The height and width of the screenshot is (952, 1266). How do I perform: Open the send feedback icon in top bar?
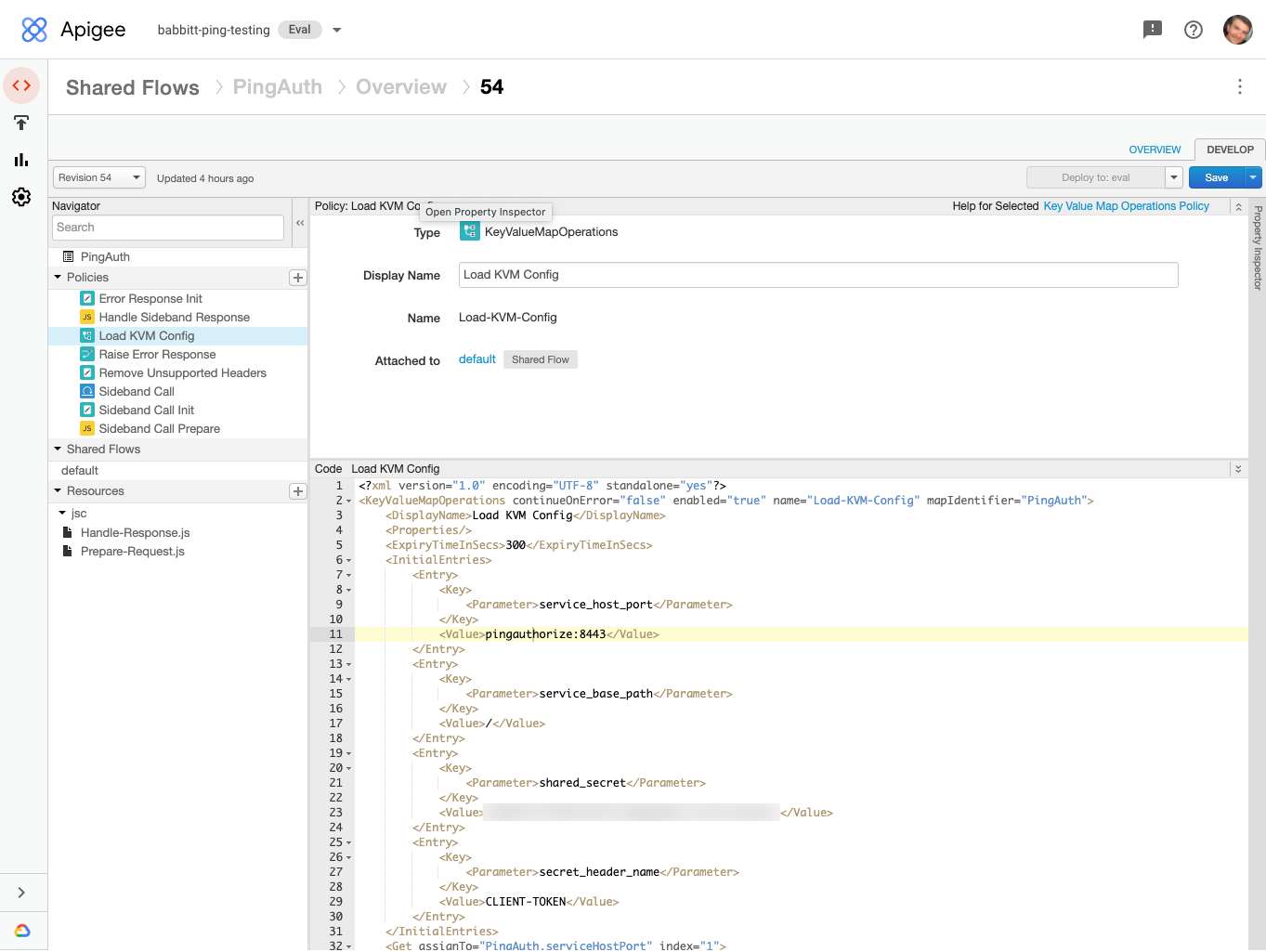tap(1152, 29)
